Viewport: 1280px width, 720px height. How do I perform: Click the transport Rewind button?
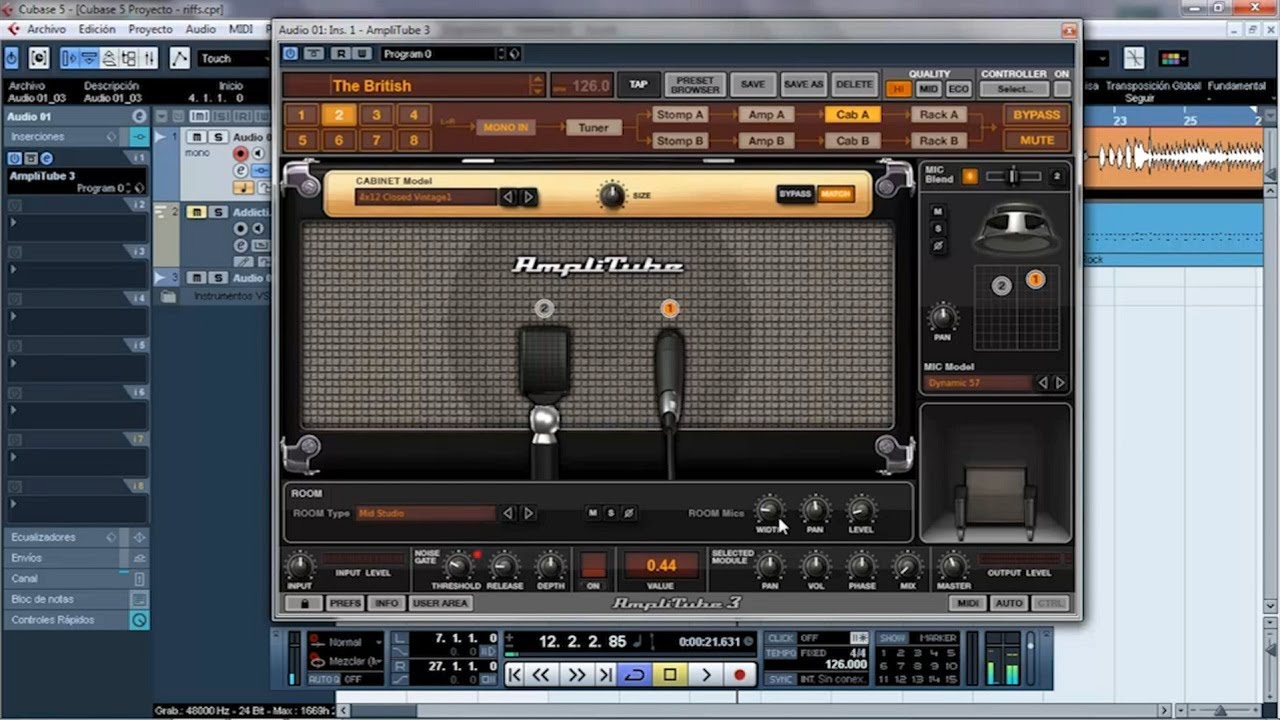click(x=541, y=675)
